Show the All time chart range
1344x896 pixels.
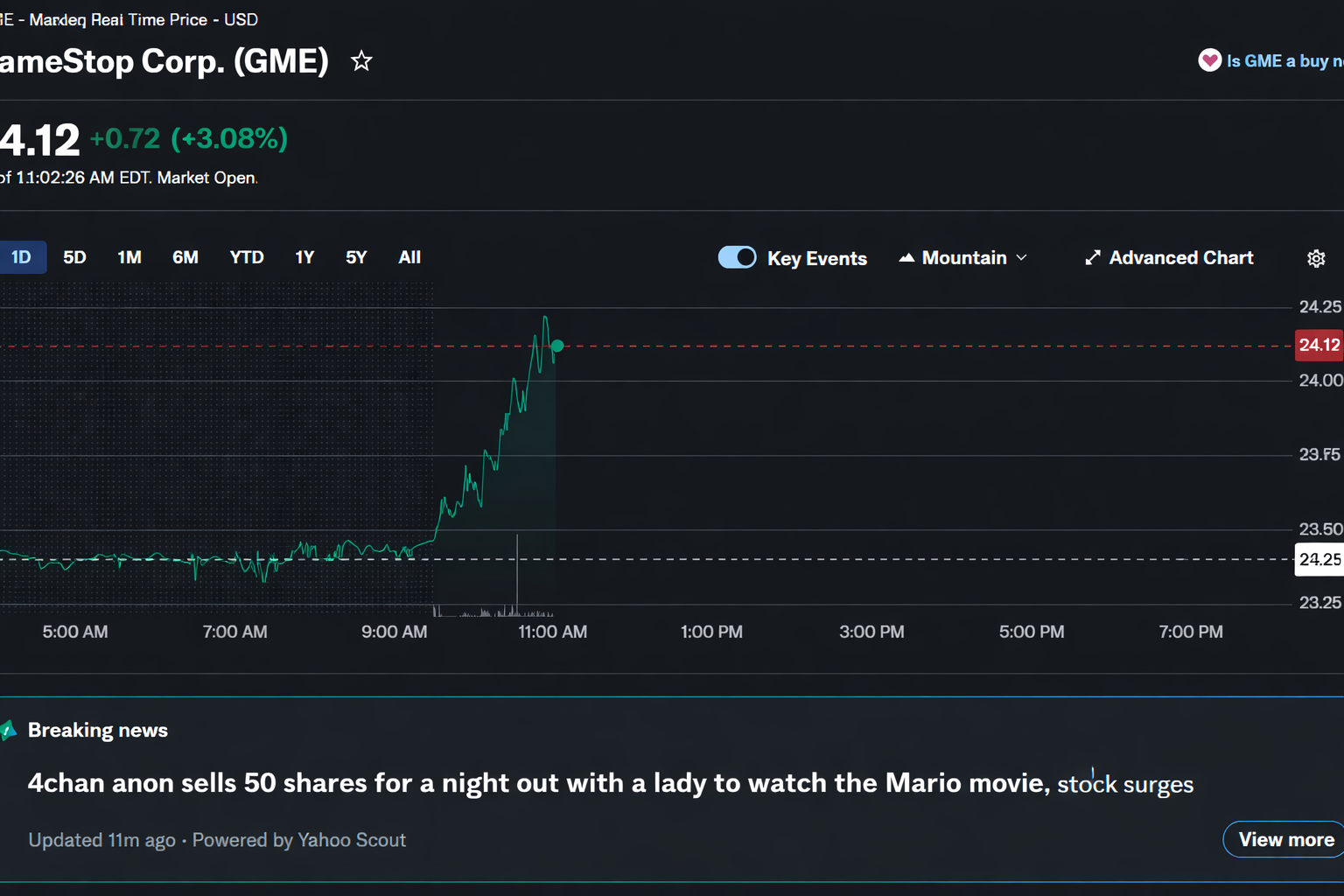(x=409, y=257)
